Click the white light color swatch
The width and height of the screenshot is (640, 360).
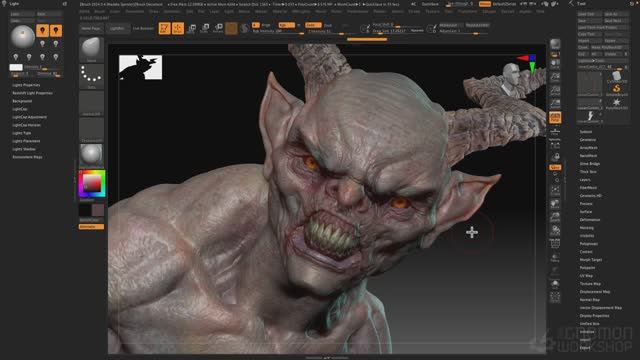point(16,67)
